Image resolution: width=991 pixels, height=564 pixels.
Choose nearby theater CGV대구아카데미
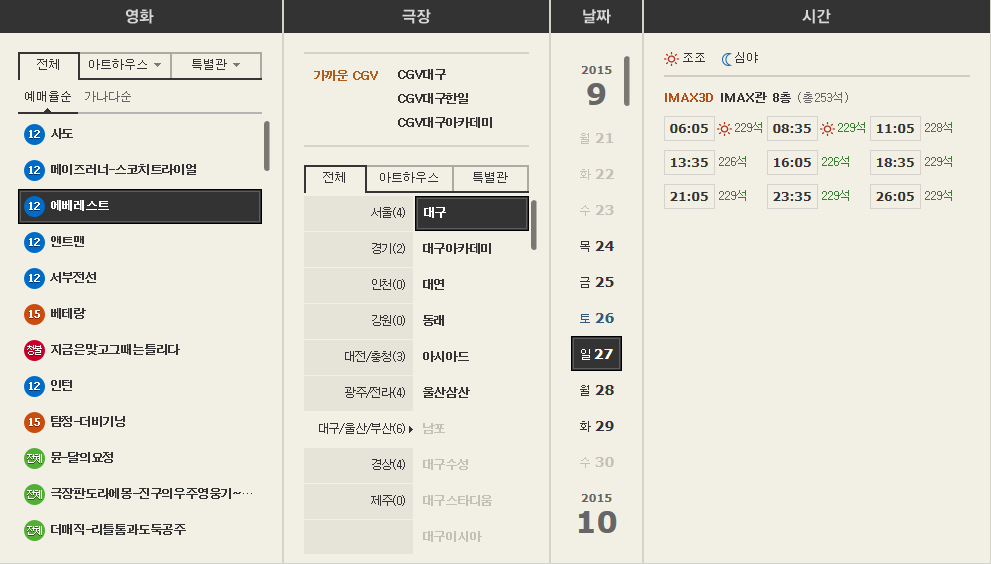point(445,123)
